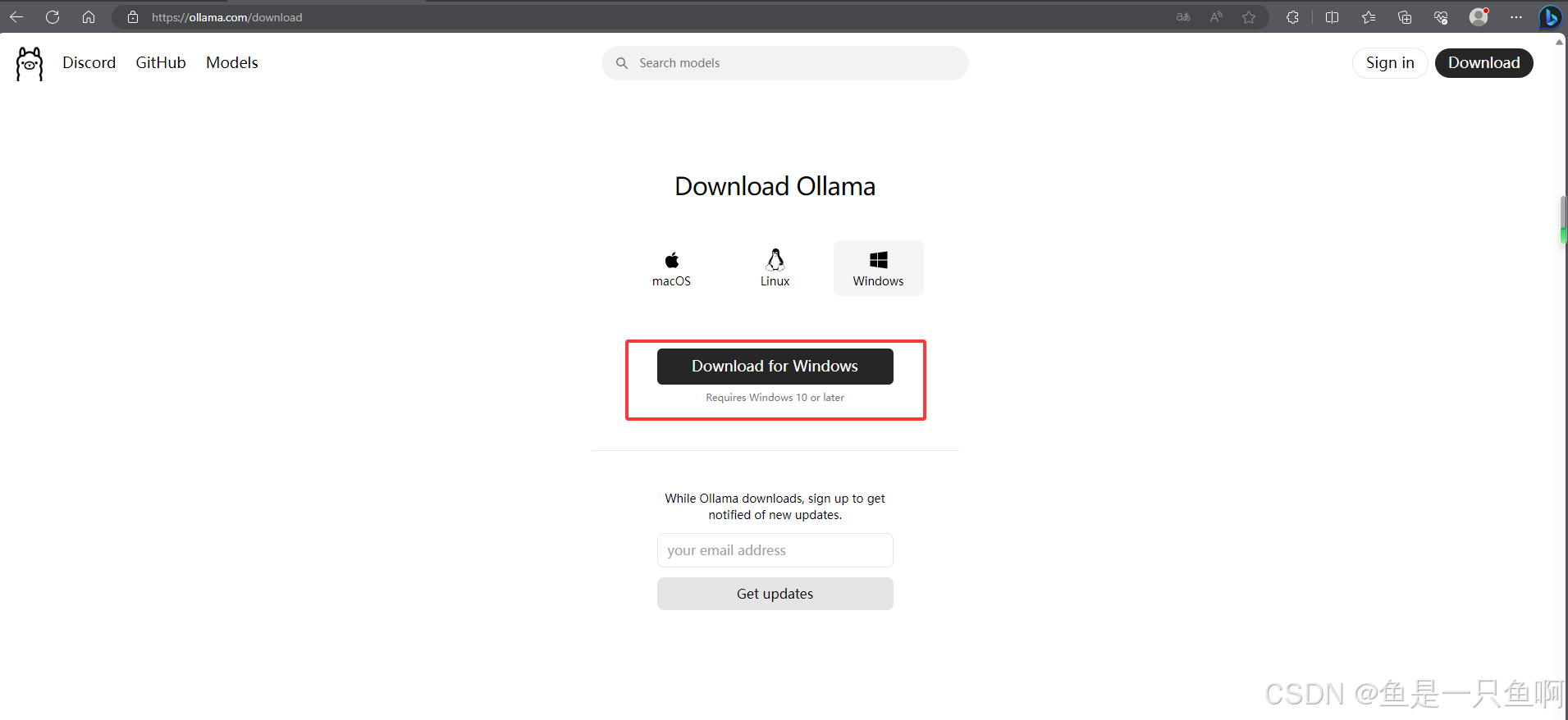Click the Sign in button

(1390, 63)
